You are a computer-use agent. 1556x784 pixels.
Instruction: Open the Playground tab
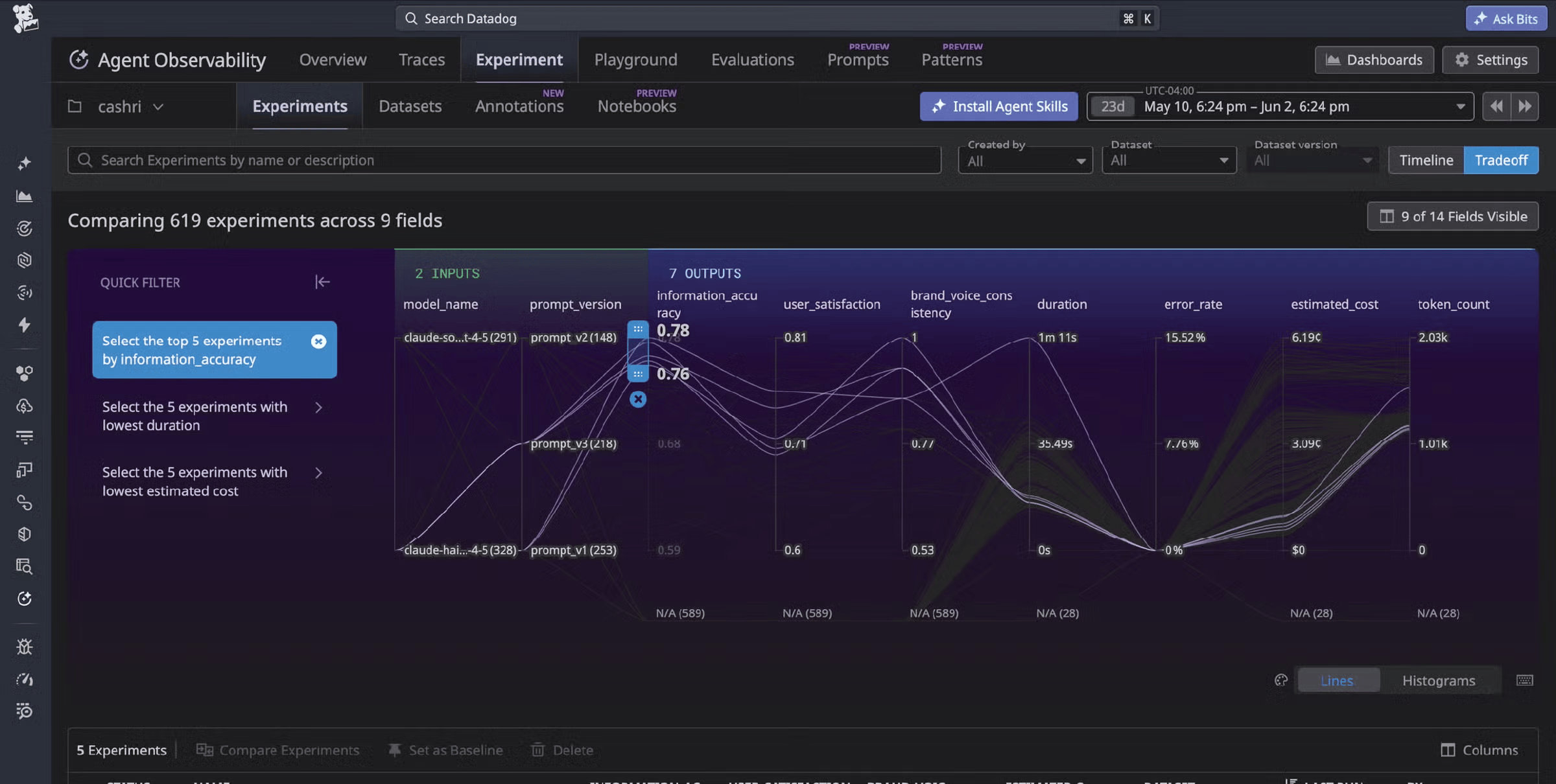[x=635, y=60]
